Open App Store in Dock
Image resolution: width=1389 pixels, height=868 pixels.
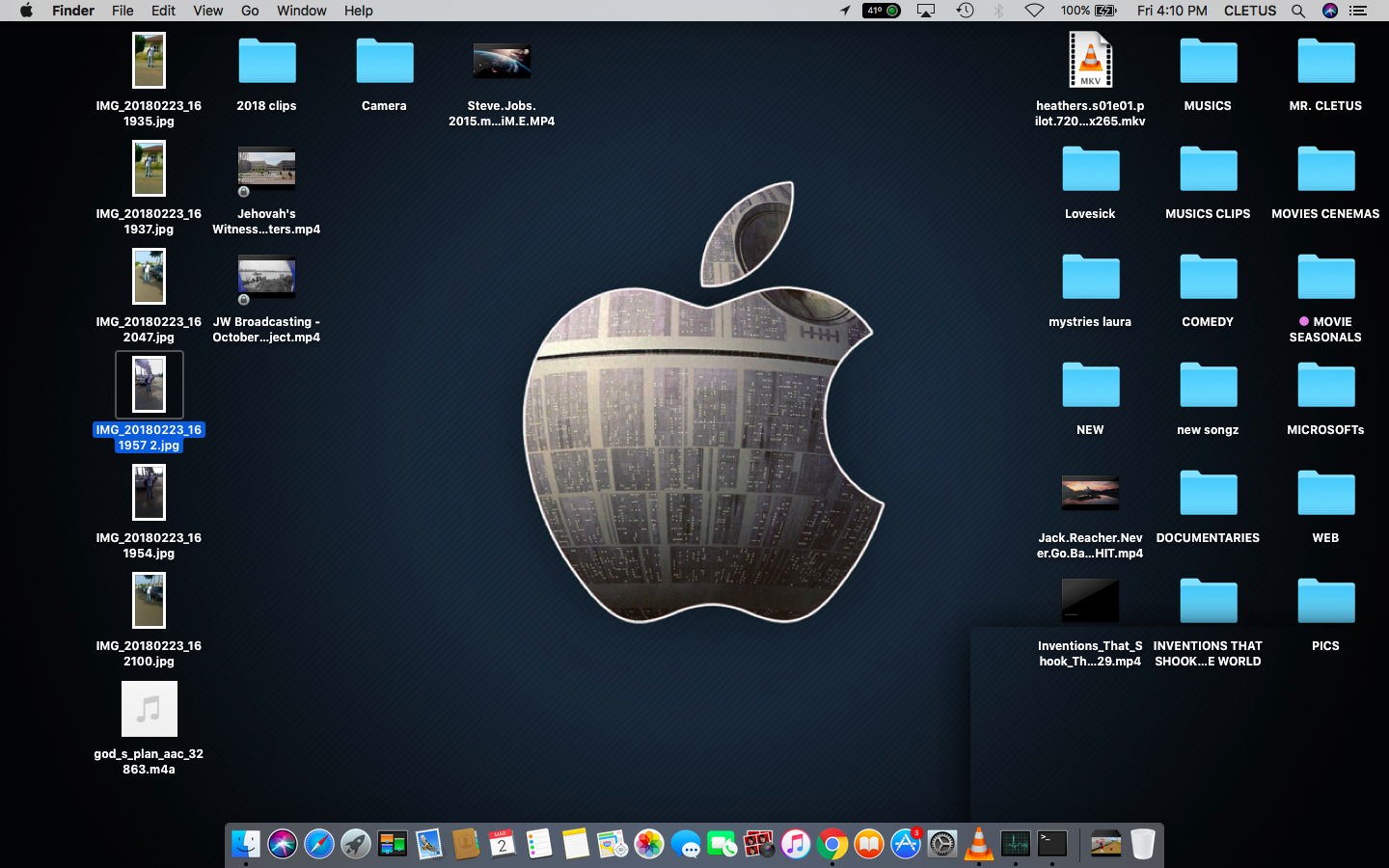pyautogui.click(x=906, y=845)
